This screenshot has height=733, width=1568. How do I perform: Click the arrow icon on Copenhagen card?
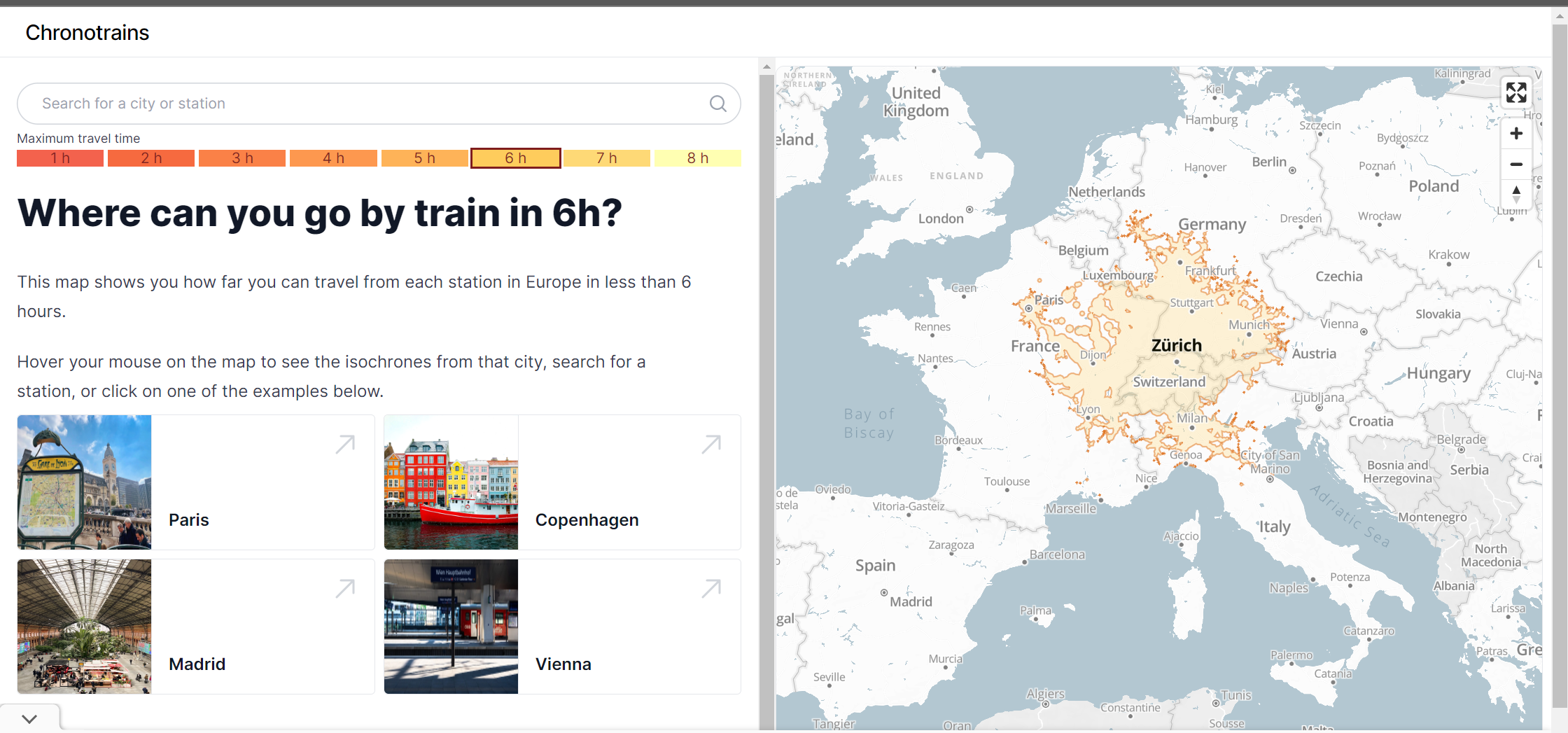point(711,445)
